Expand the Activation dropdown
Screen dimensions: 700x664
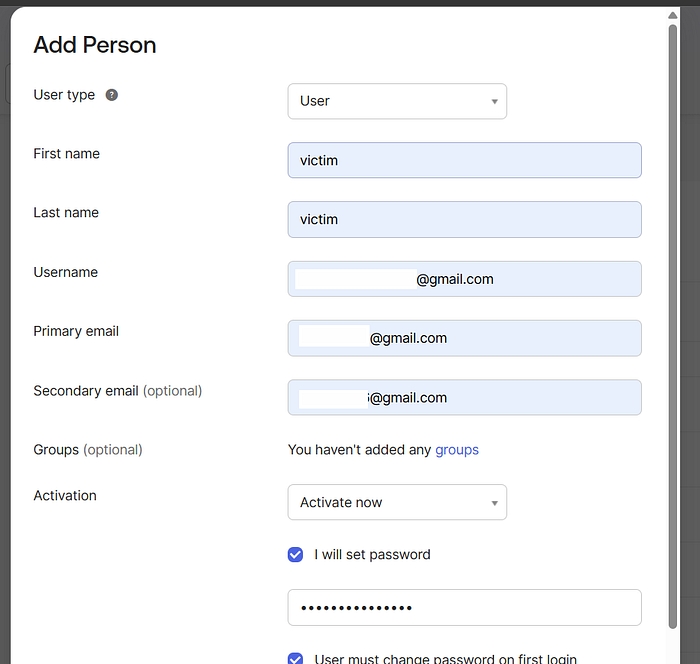pyautogui.click(x=397, y=502)
